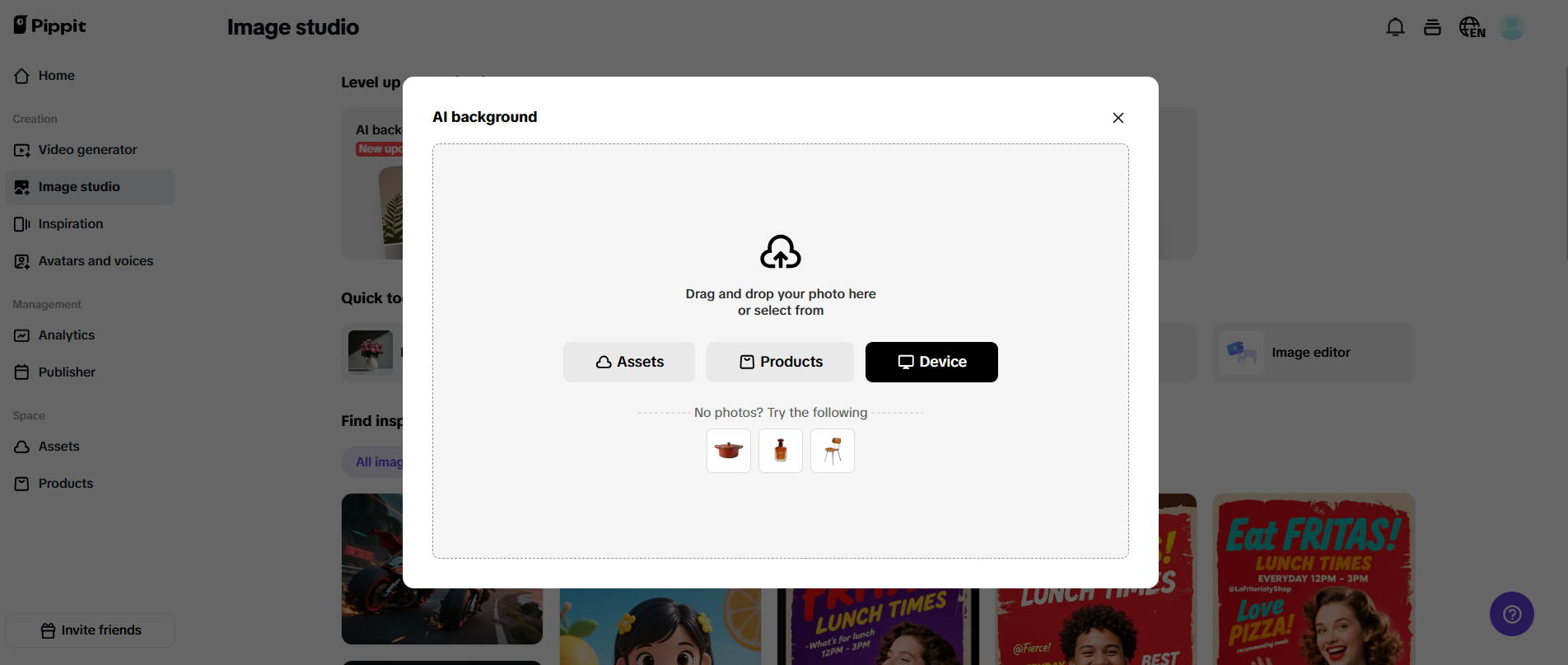Open the help question mark button
1568x665 pixels.
pos(1511,614)
